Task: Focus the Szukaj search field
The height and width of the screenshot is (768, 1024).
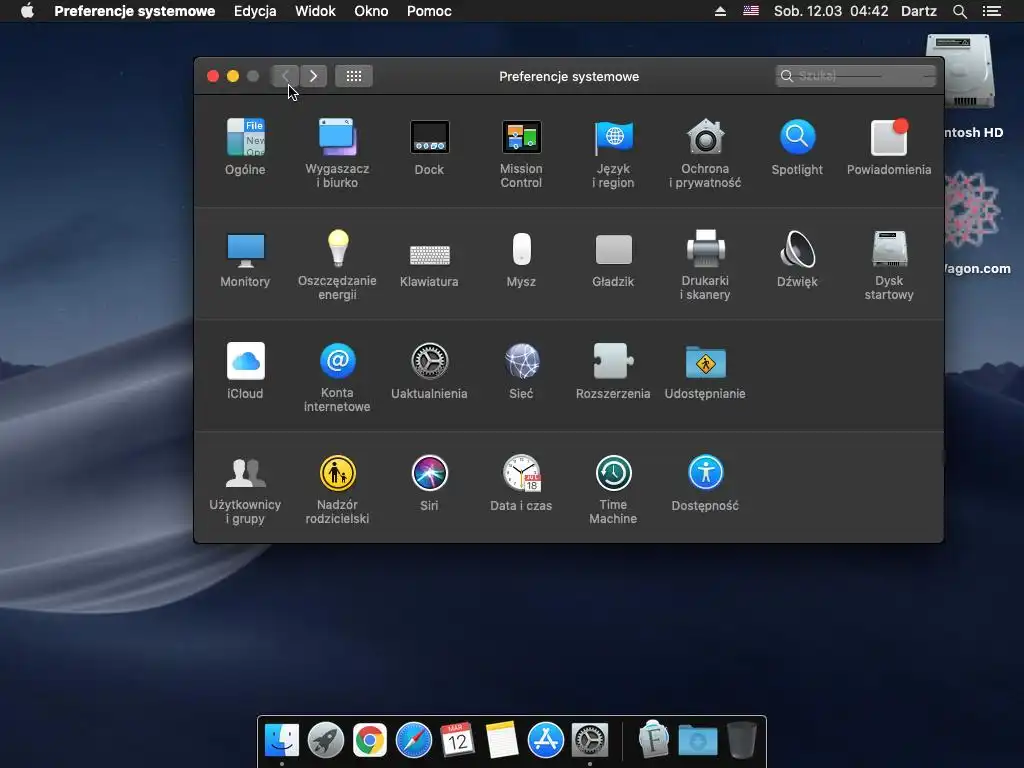Action: 856,76
